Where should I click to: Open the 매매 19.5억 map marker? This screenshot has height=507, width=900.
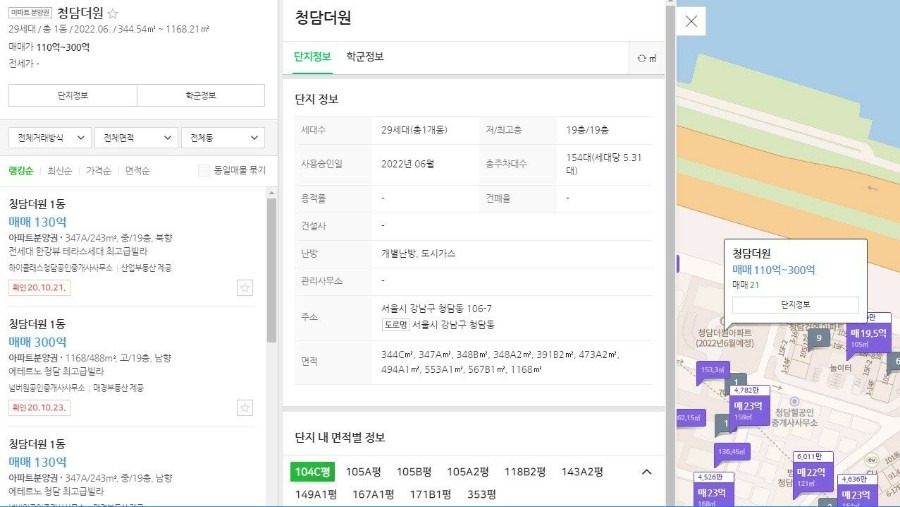pos(868,337)
